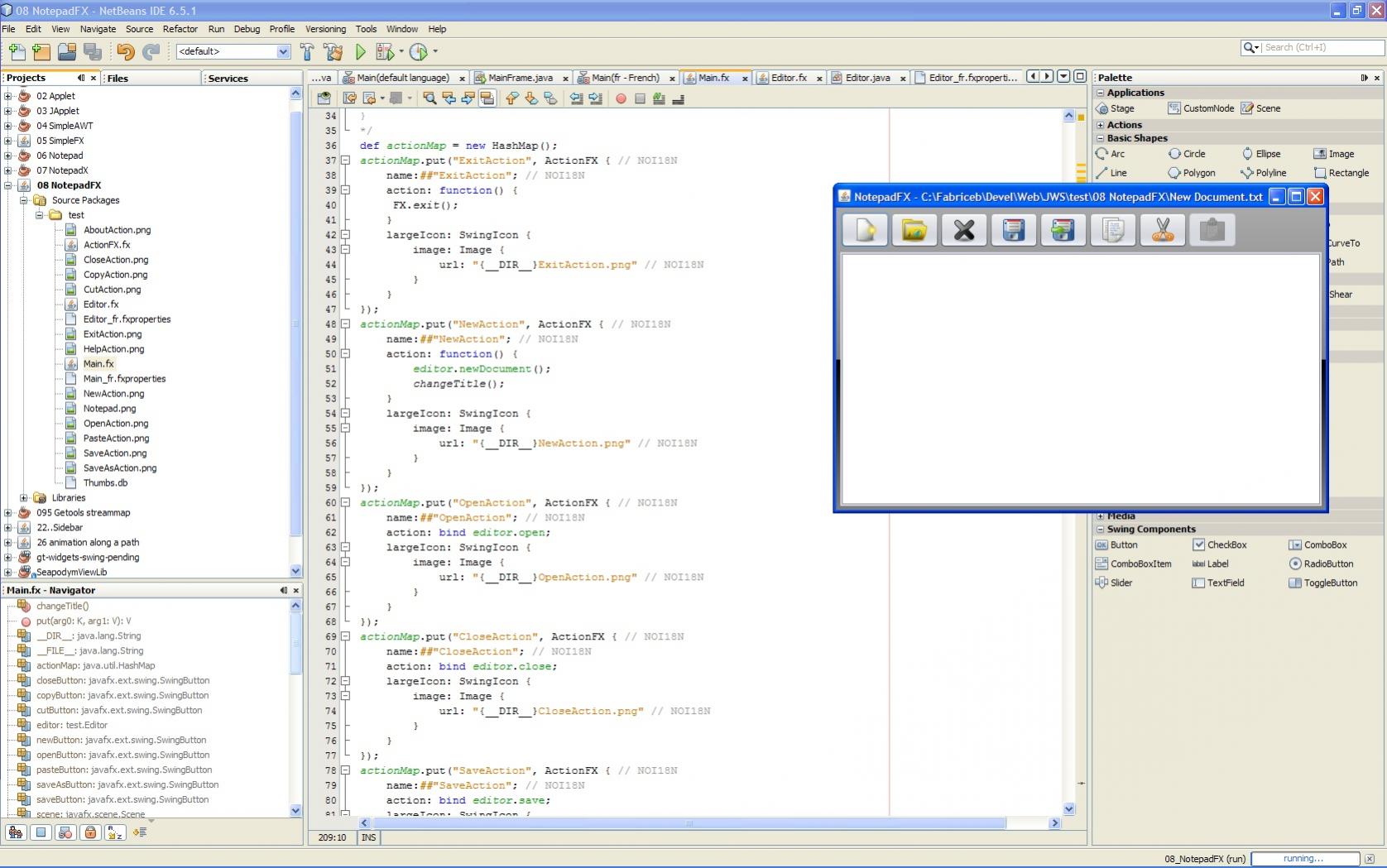Click the Clean and Build hammer-broom icon
The width and height of the screenshot is (1387, 868).
click(334, 51)
